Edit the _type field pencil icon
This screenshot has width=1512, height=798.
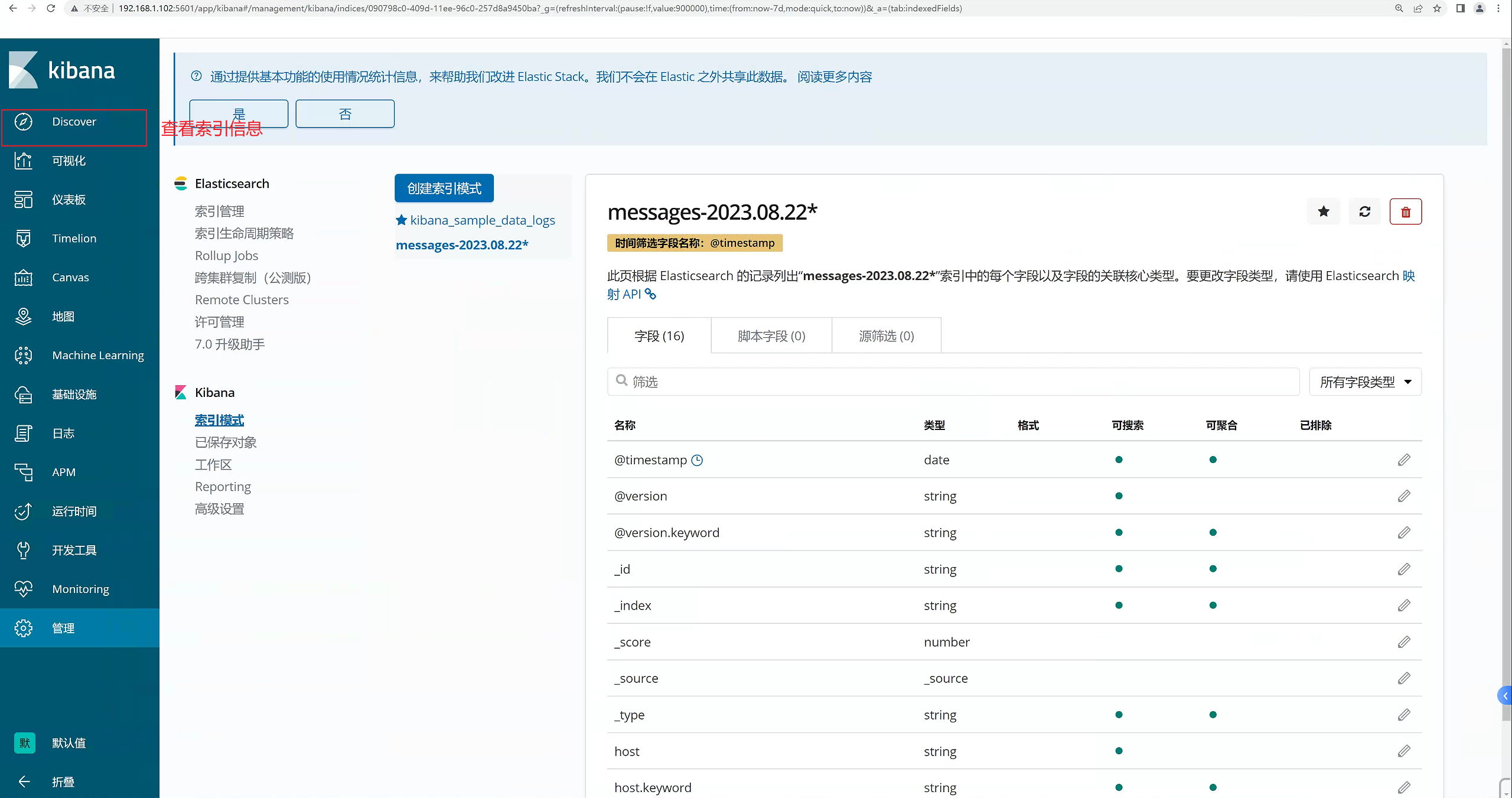[x=1404, y=715]
